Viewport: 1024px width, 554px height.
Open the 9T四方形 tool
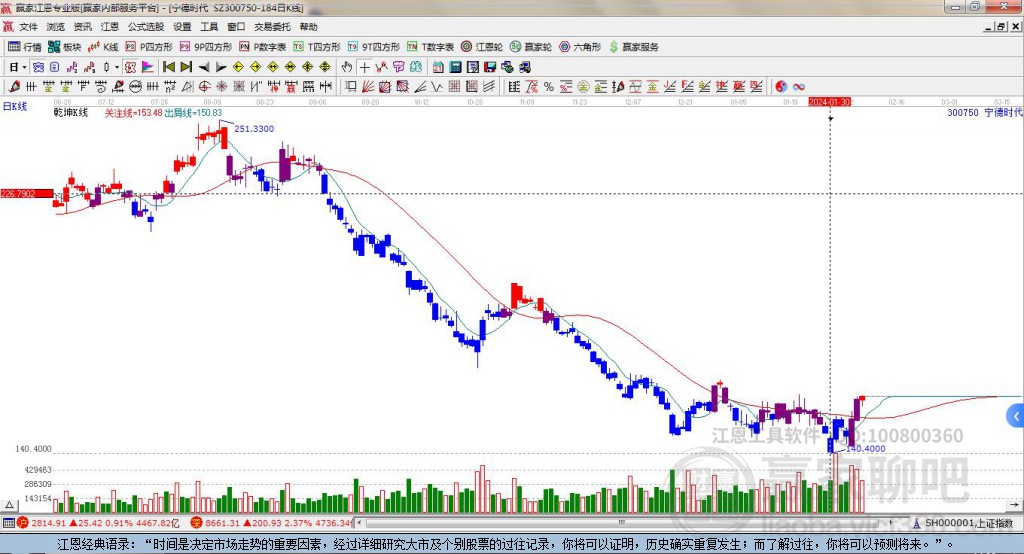[374, 47]
